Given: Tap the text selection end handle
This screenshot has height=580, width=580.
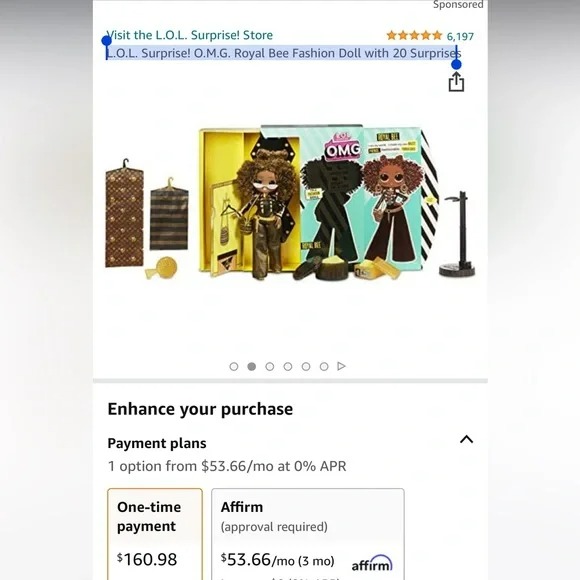Looking at the screenshot, I should (x=456, y=64).
